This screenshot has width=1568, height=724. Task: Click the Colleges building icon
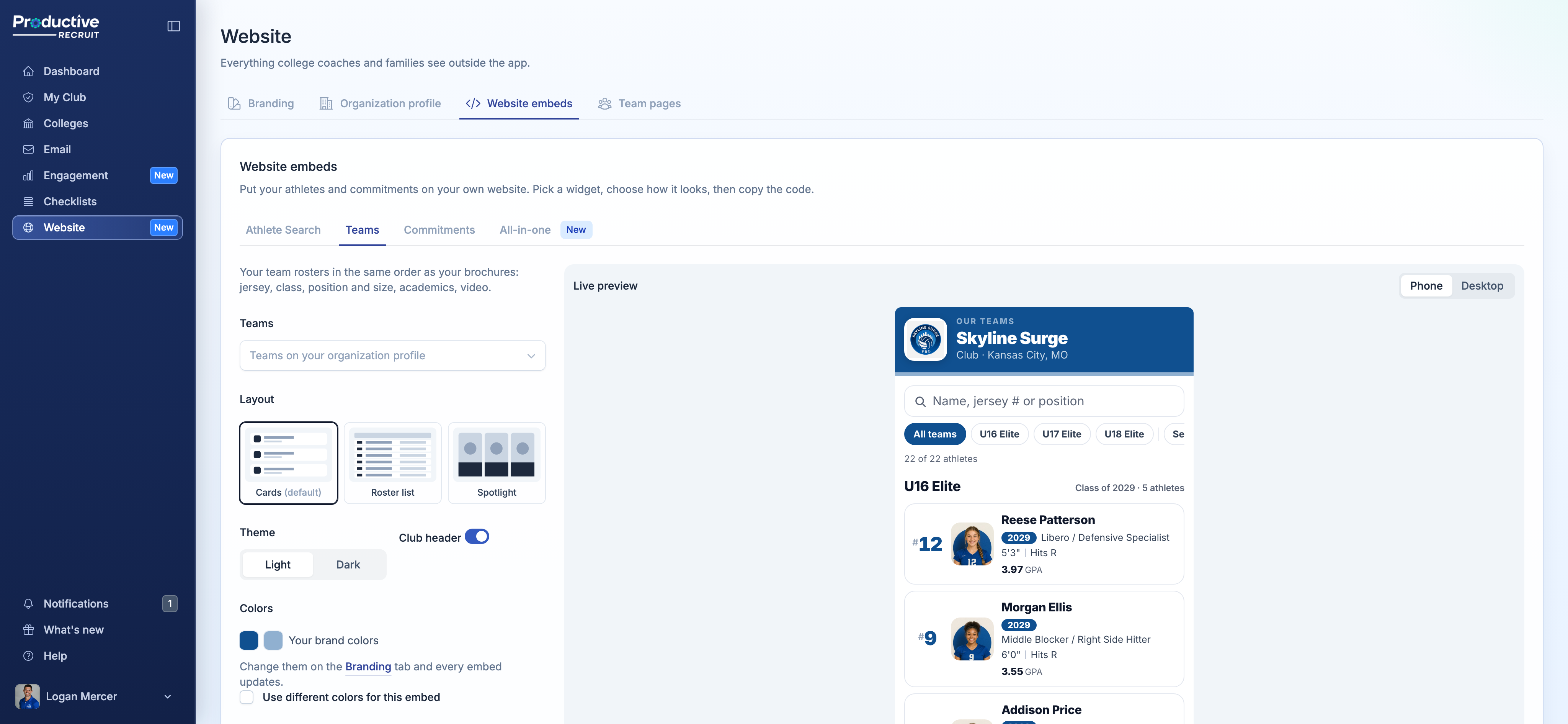pos(28,124)
